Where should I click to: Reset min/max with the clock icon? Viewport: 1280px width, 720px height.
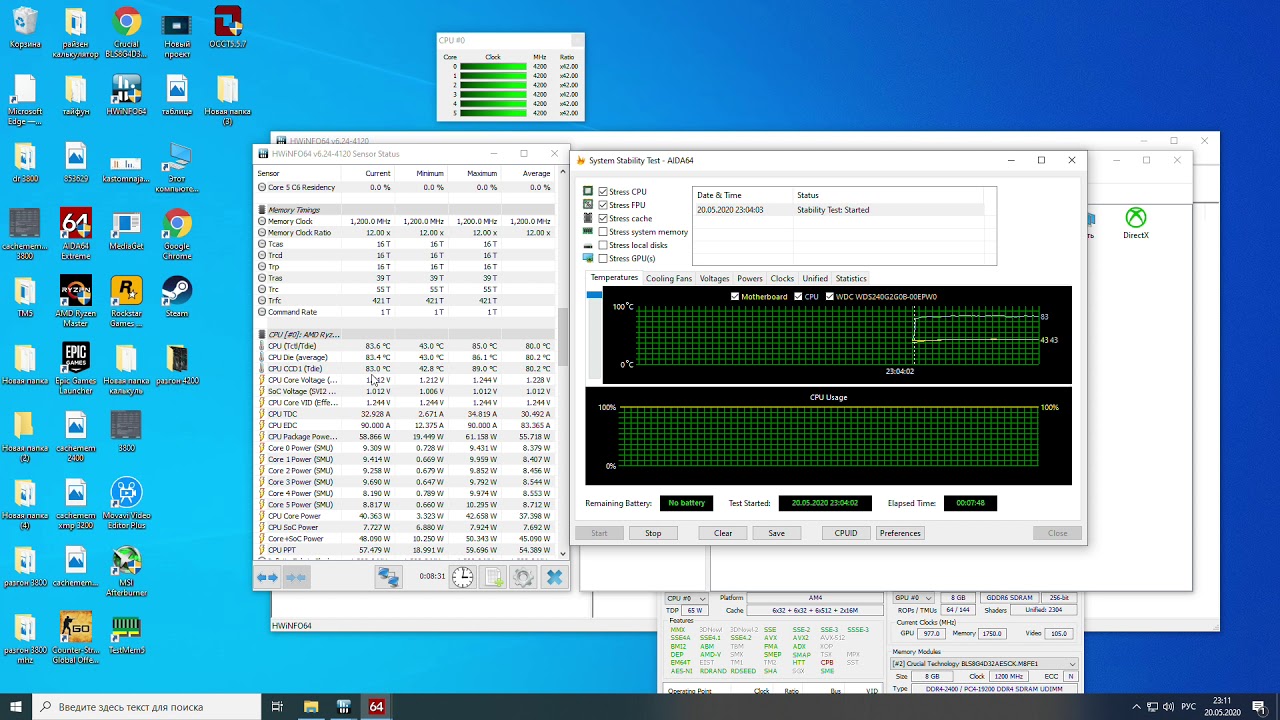[x=462, y=577]
